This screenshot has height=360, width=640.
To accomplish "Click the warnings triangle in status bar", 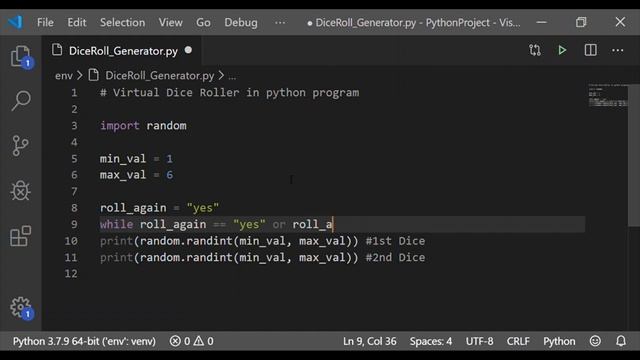I will 203,341.
